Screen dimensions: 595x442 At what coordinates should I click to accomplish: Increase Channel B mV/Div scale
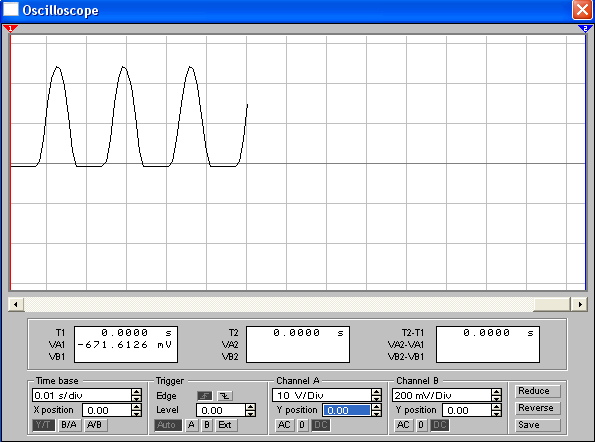point(496,392)
